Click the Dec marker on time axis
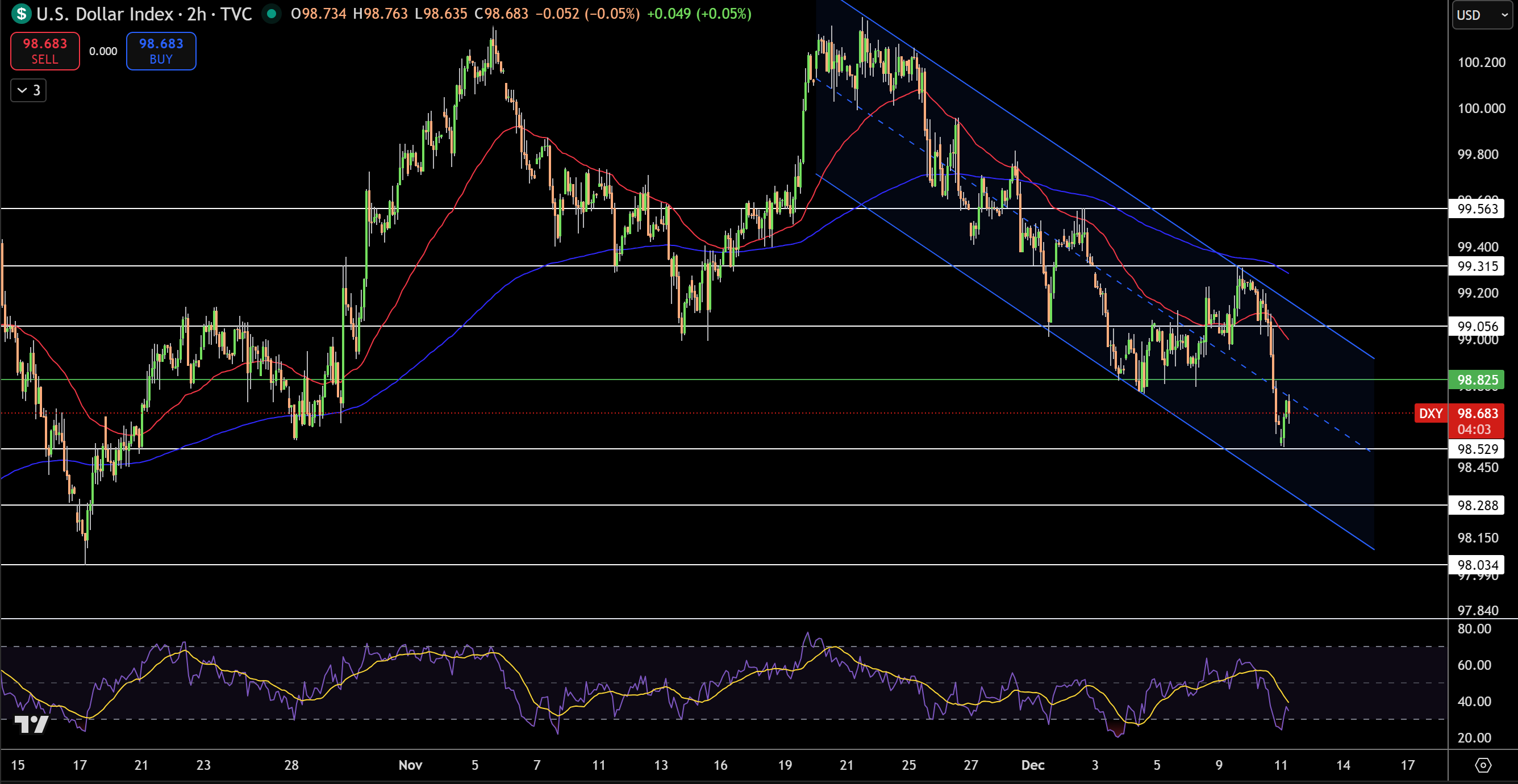The height and width of the screenshot is (784, 1518). tap(1032, 765)
